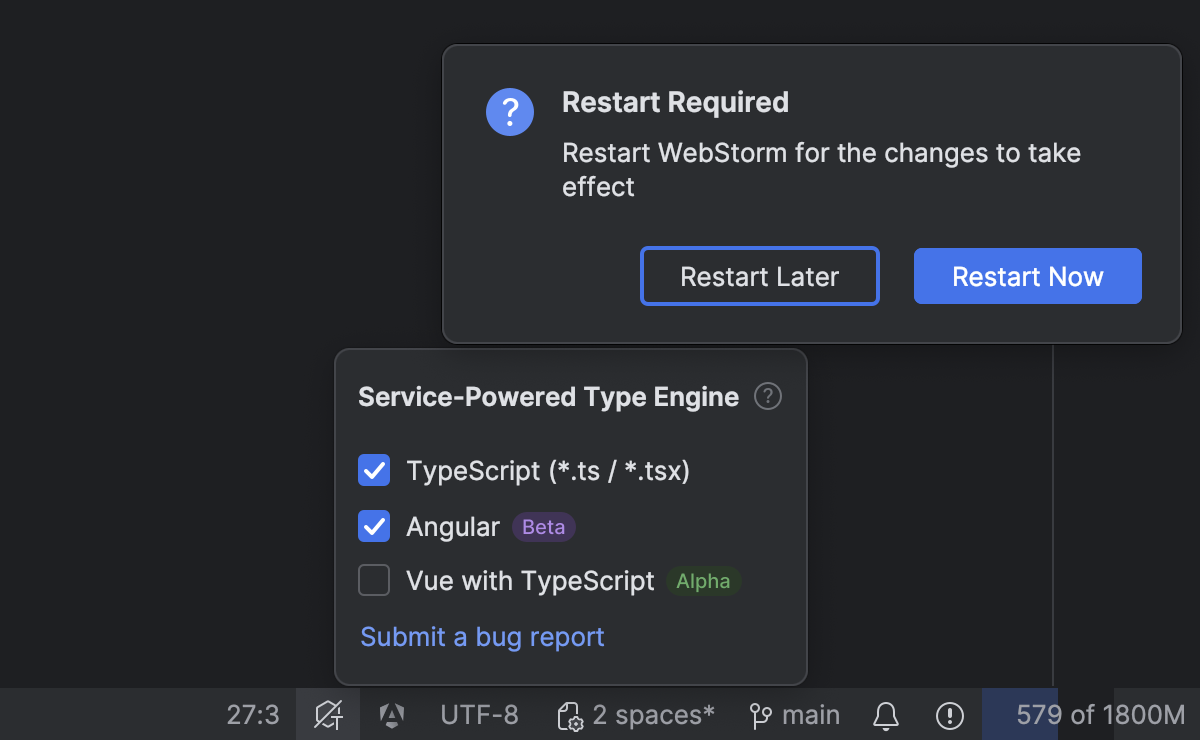Open the main branch switcher

(x=812, y=714)
